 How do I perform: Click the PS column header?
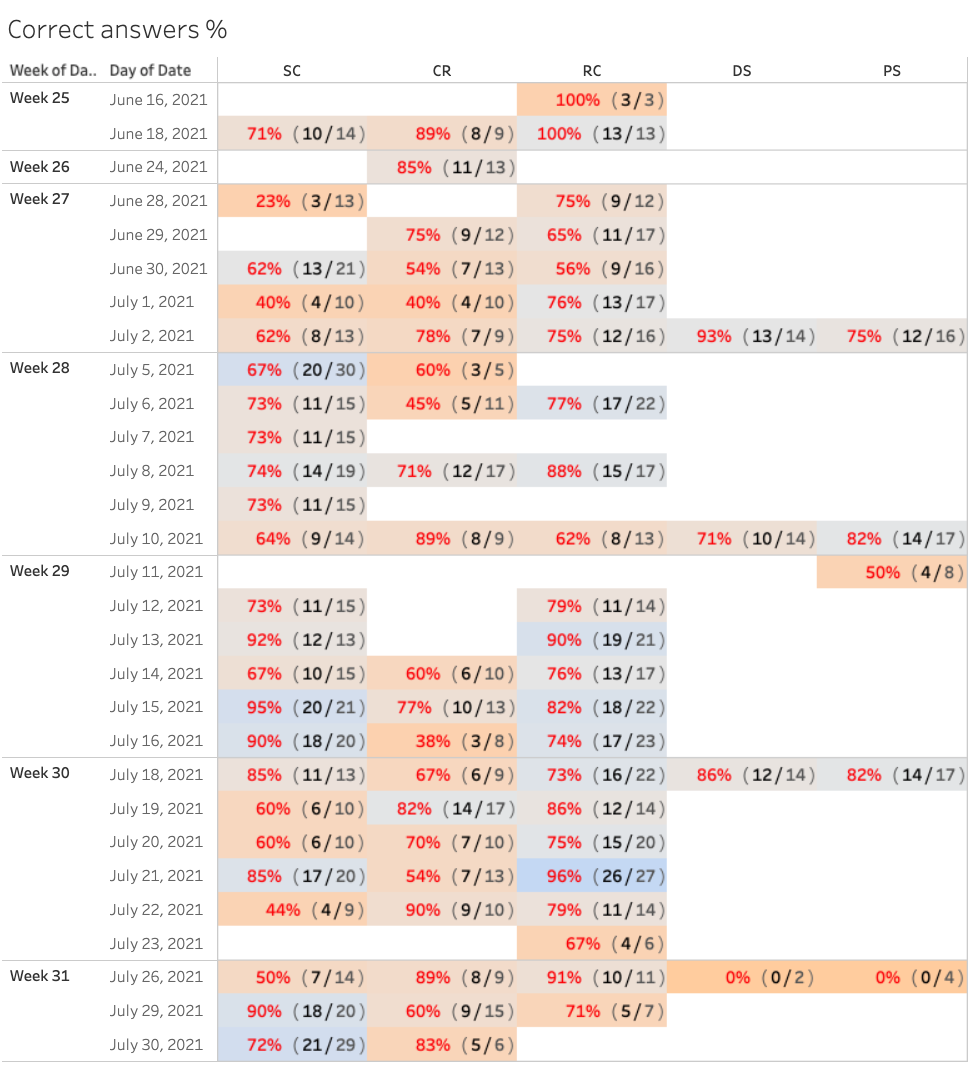click(x=892, y=70)
